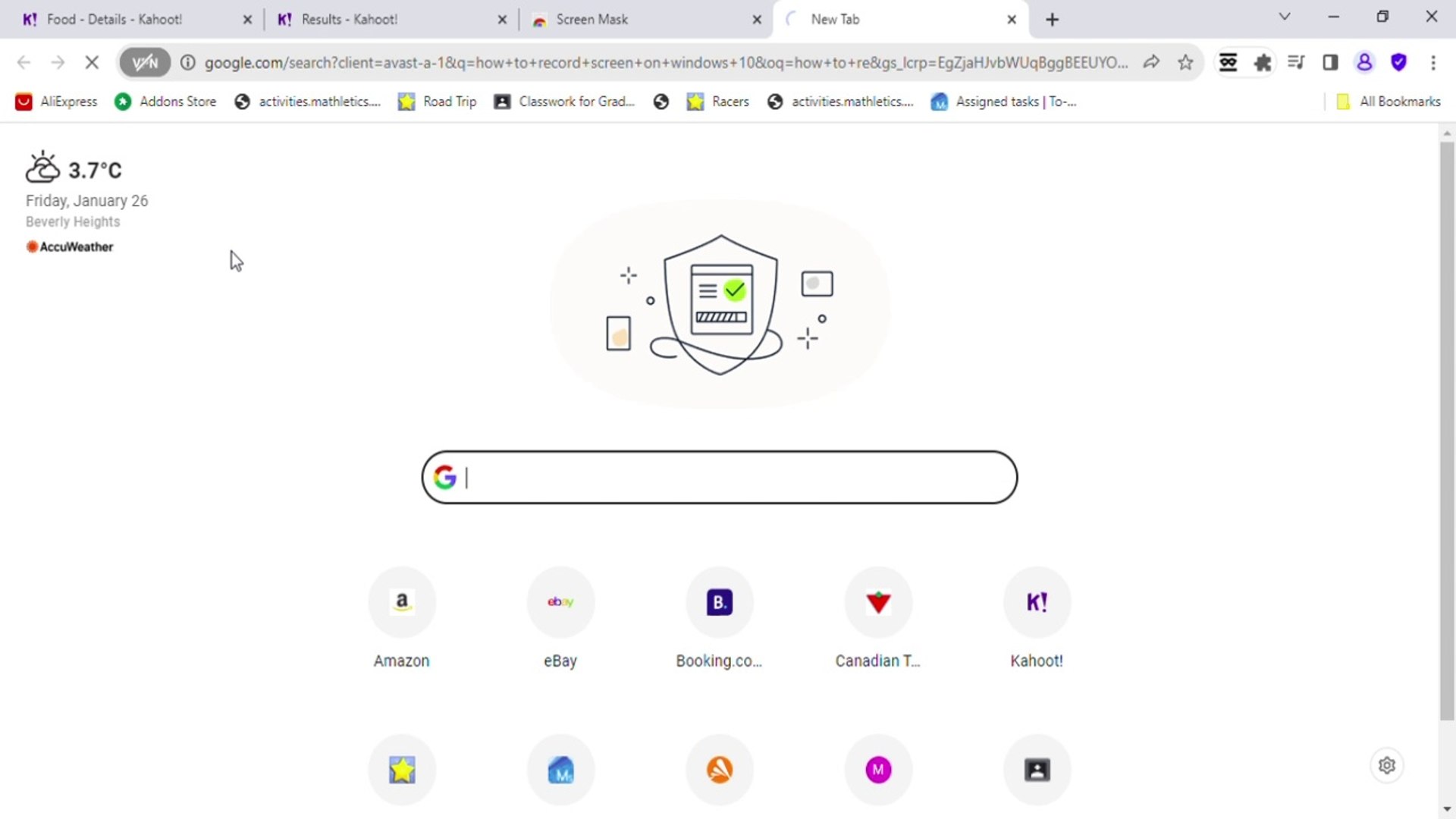Open eBay shortcut tile
This screenshot has width=1456, height=819.
pyautogui.click(x=560, y=619)
